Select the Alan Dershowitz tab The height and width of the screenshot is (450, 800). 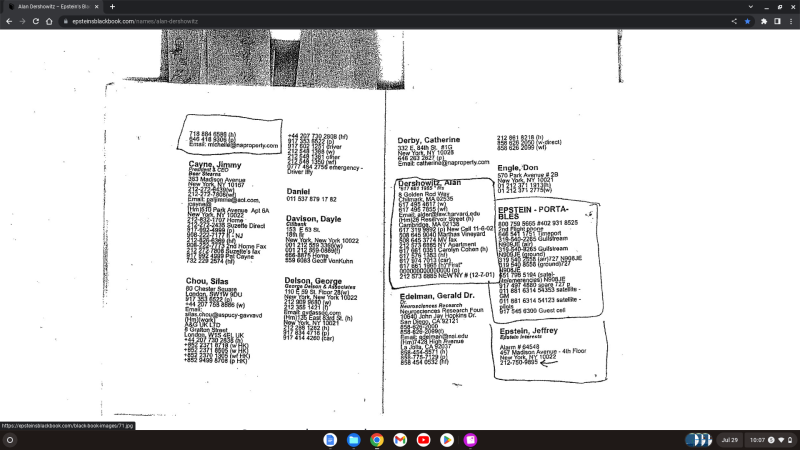click(x=53, y=7)
